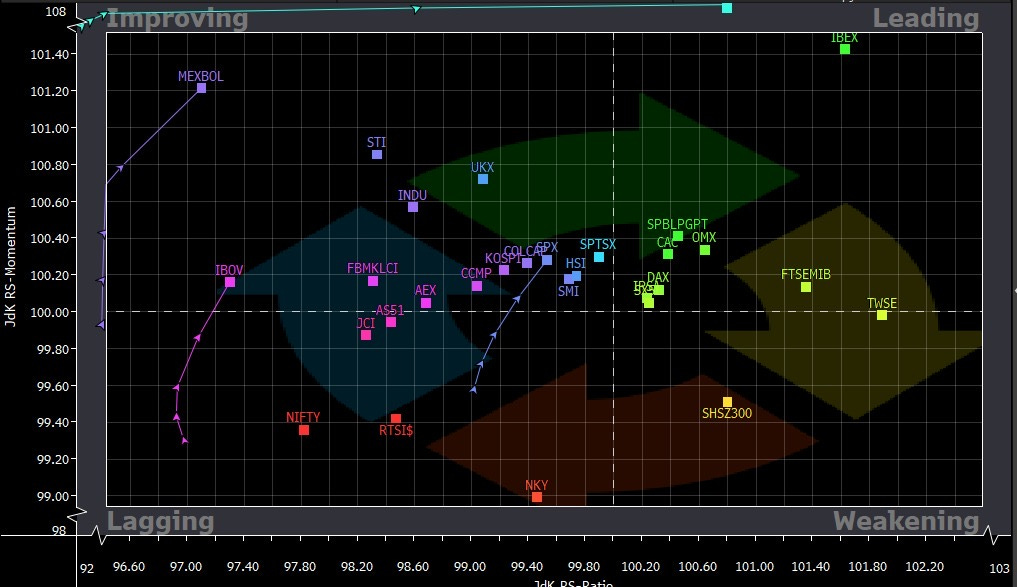The image size is (1017, 587).
Task: Click the Improving quadrant label
Action: (x=176, y=18)
